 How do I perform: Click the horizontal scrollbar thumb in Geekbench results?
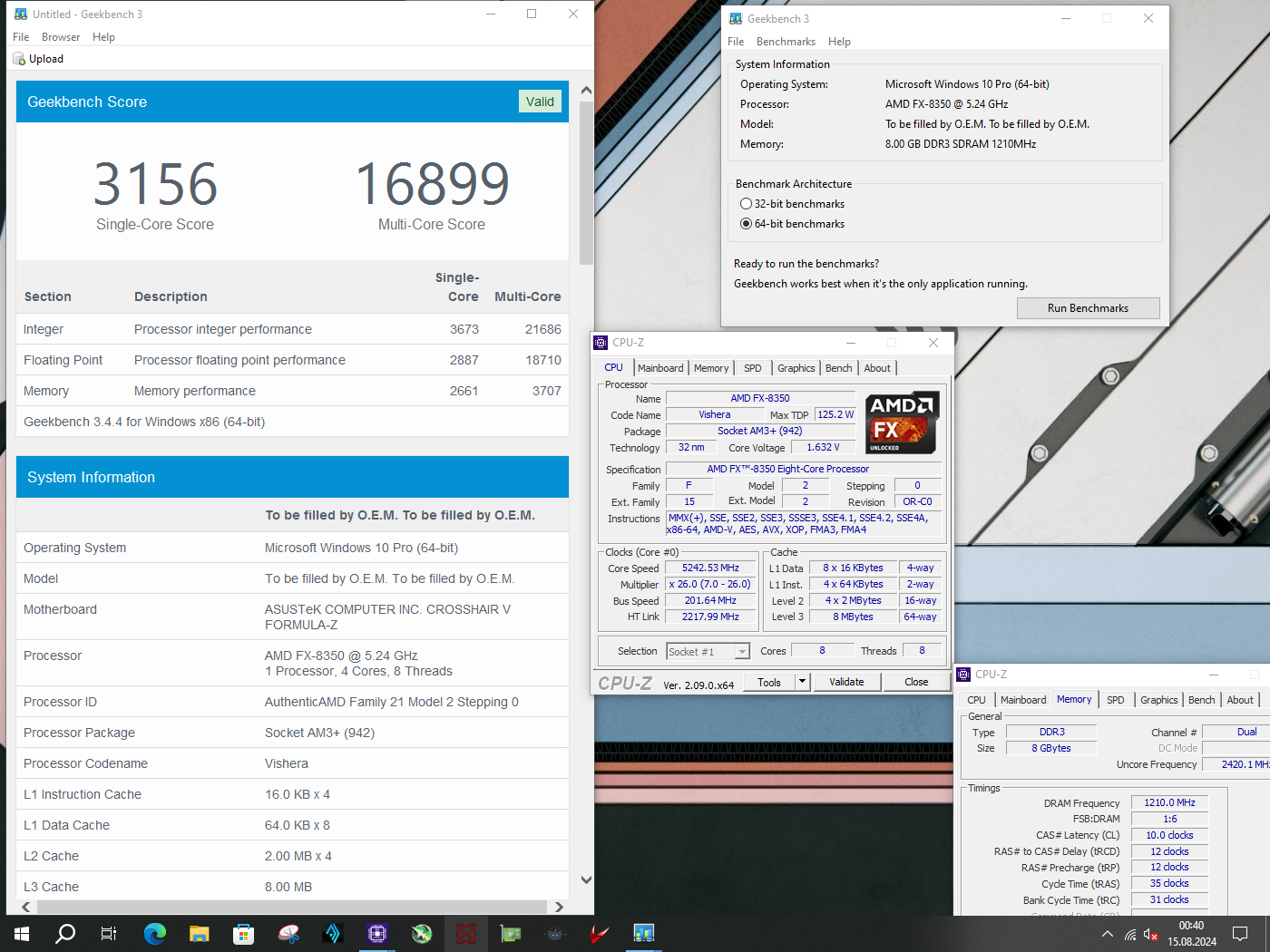290,907
